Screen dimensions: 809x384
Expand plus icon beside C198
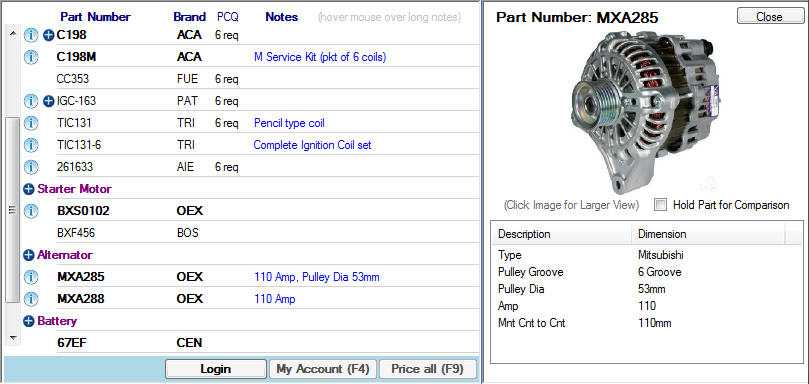48,36
